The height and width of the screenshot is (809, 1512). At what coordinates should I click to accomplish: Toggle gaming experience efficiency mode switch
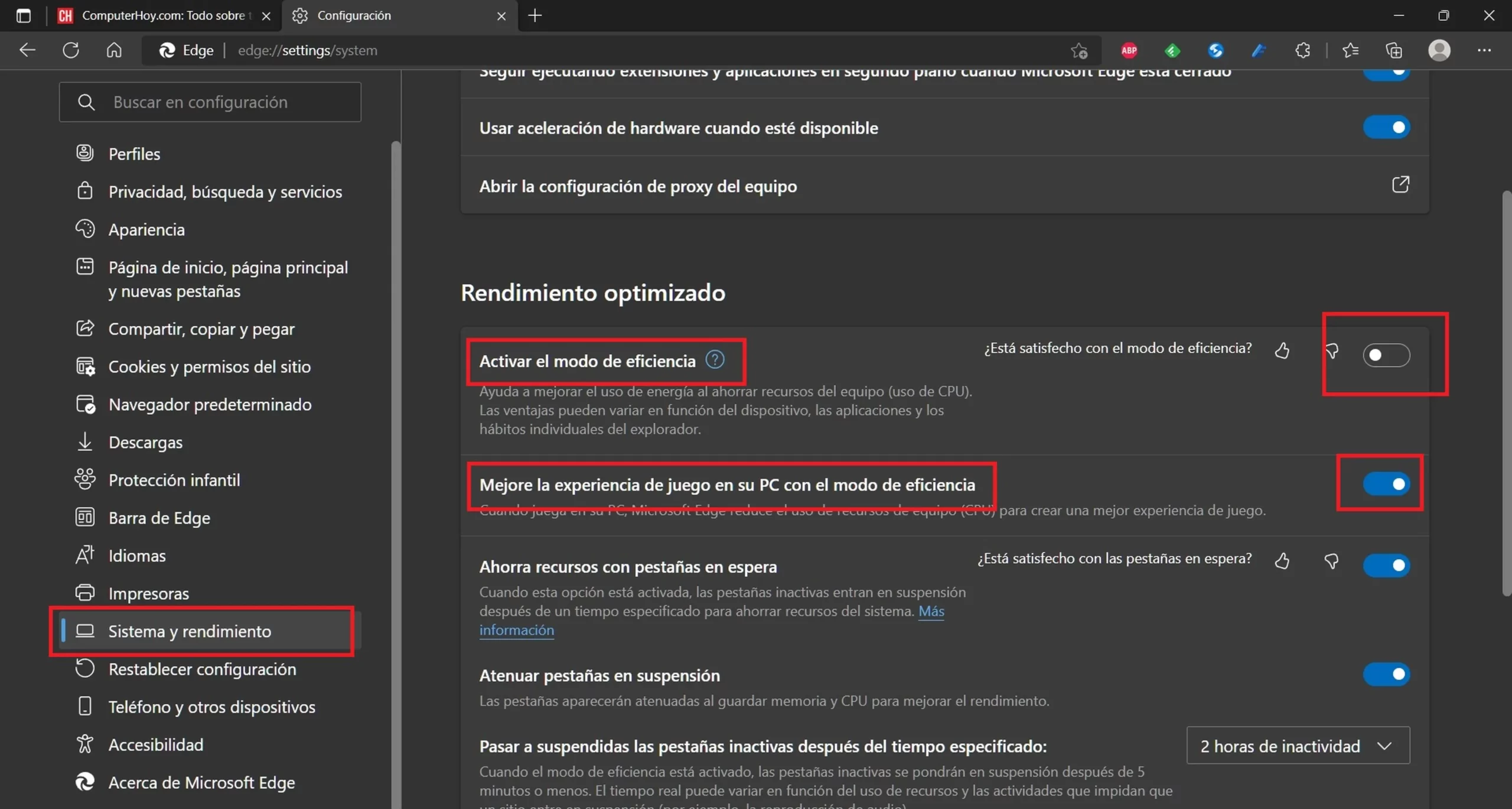[x=1386, y=484]
